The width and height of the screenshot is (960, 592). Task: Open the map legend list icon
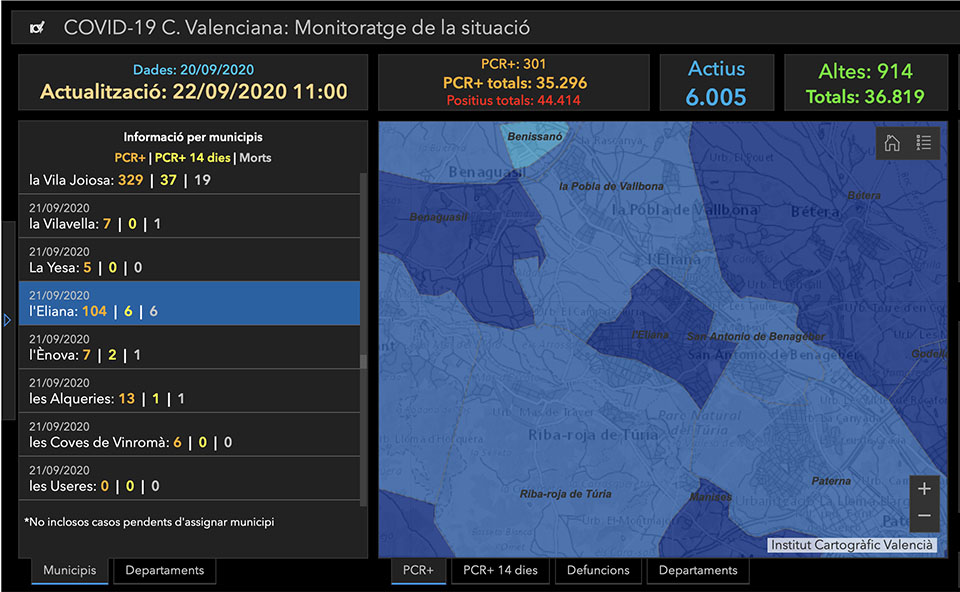pyautogui.click(x=924, y=143)
